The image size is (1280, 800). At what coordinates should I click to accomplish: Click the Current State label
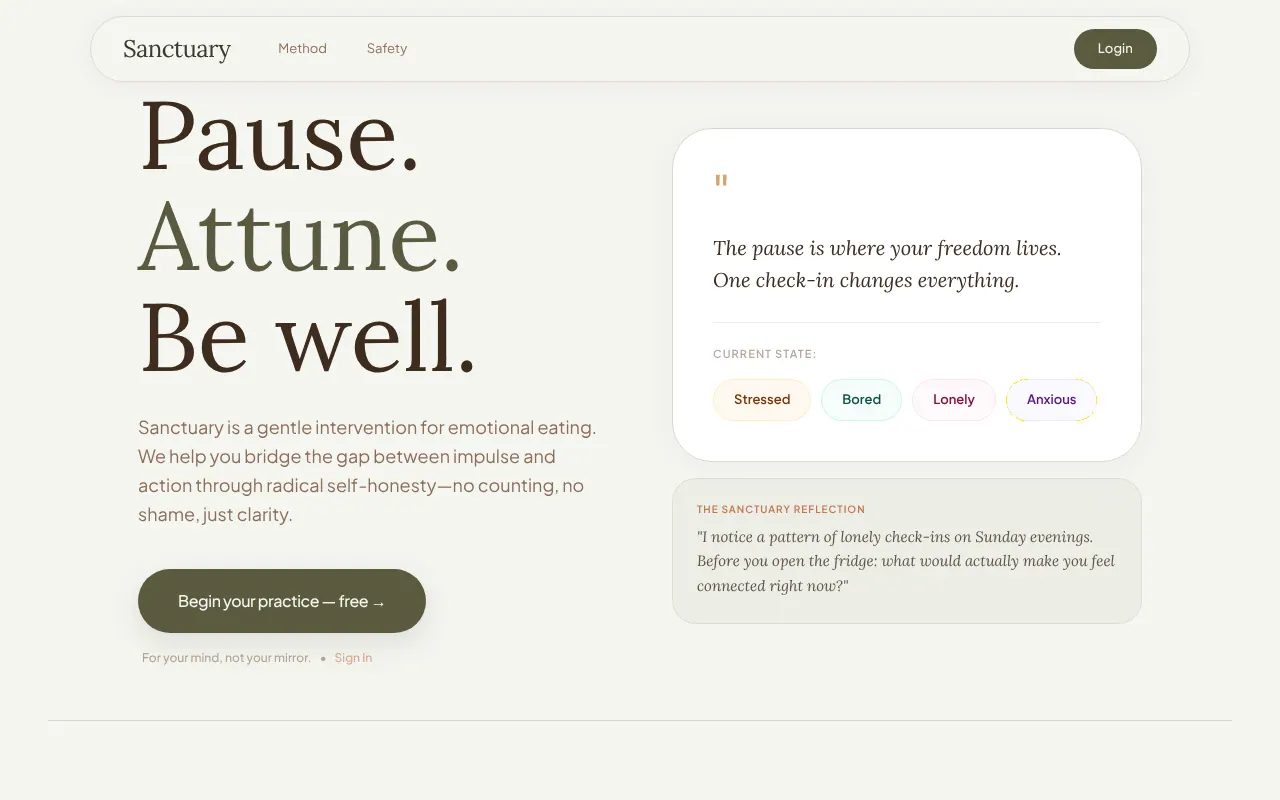(764, 354)
